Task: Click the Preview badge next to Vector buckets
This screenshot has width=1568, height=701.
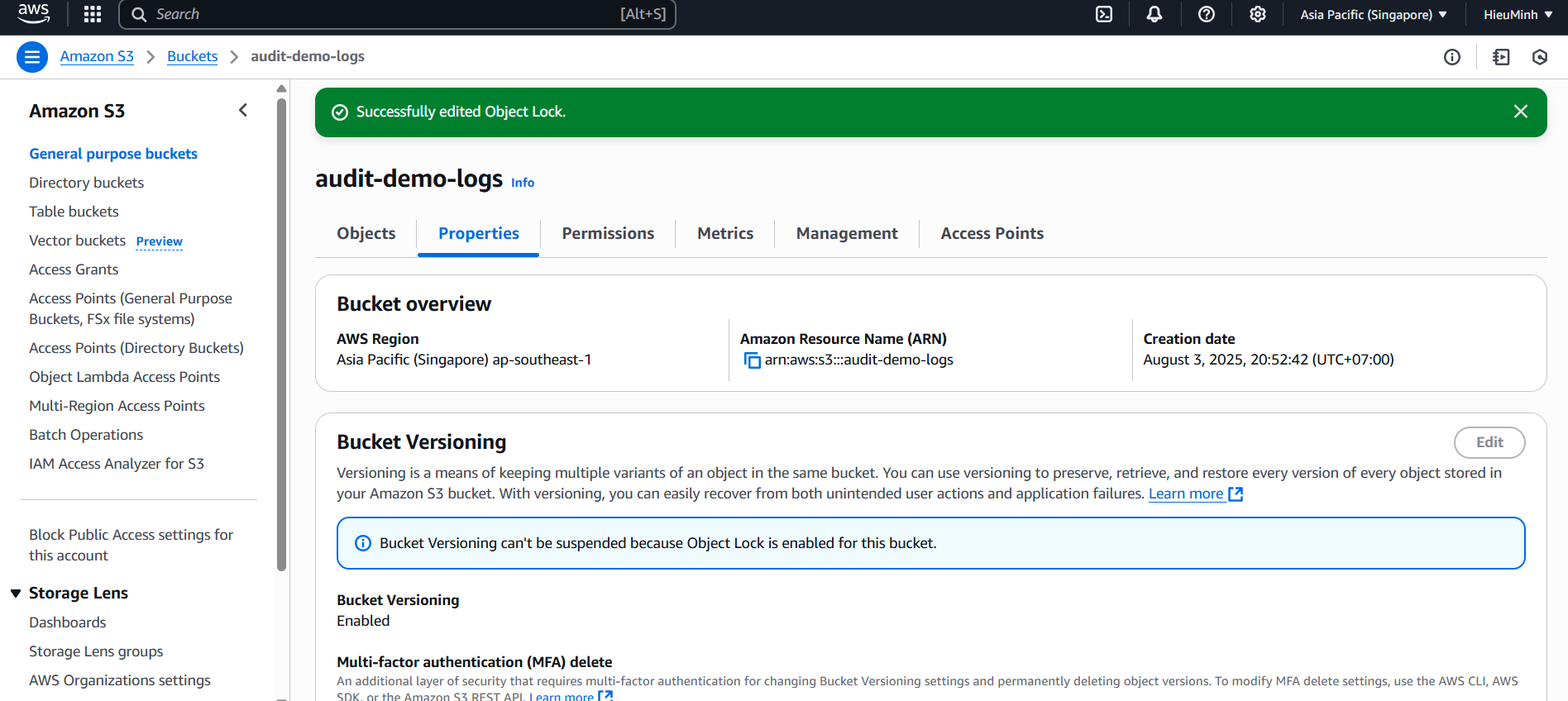Action: (x=160, y=241)
